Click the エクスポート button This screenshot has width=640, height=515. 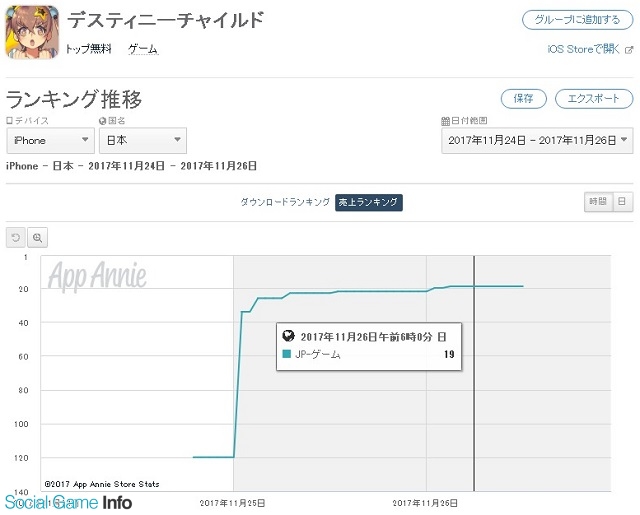click(594, 99)
